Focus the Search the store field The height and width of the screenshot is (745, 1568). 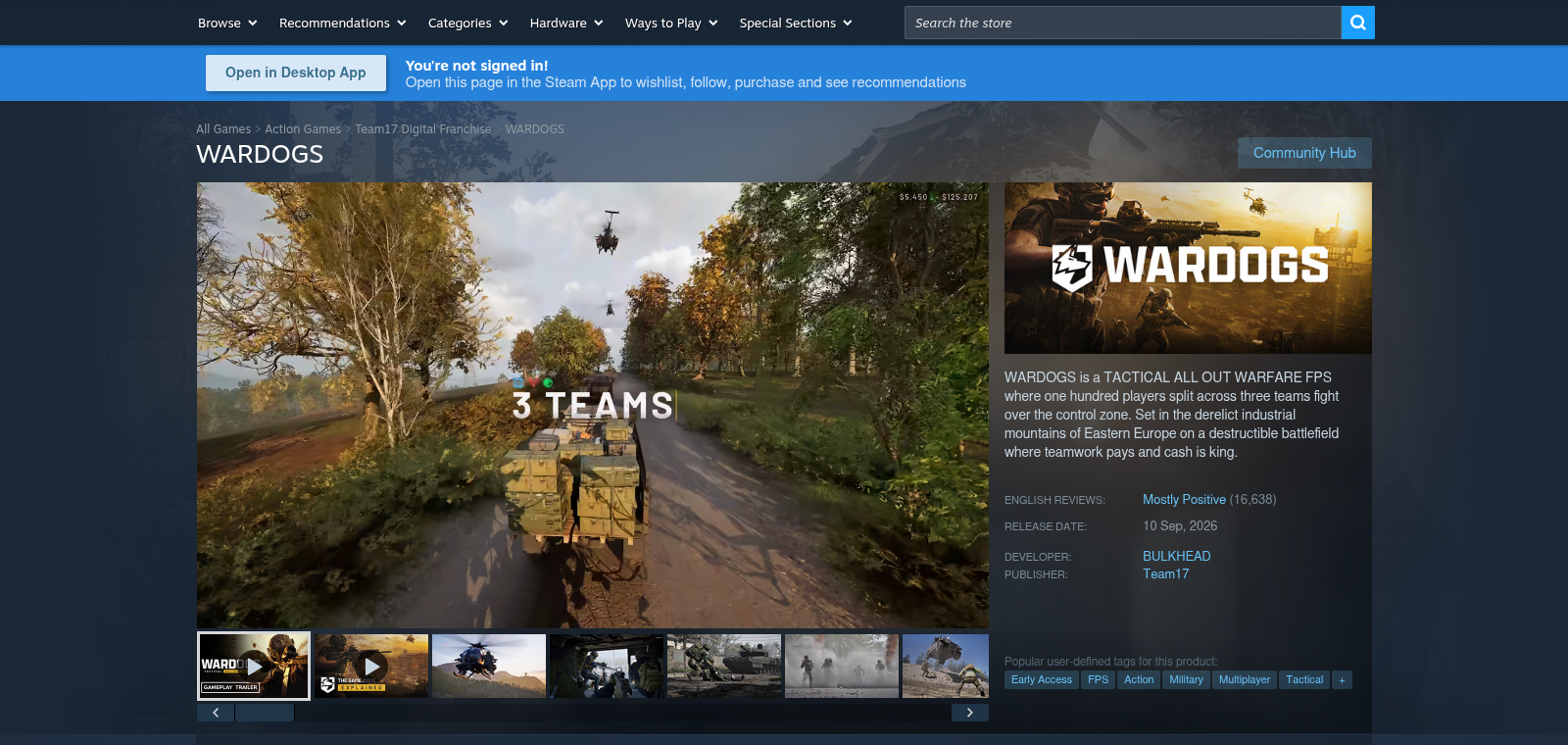tap(1122, 23)
